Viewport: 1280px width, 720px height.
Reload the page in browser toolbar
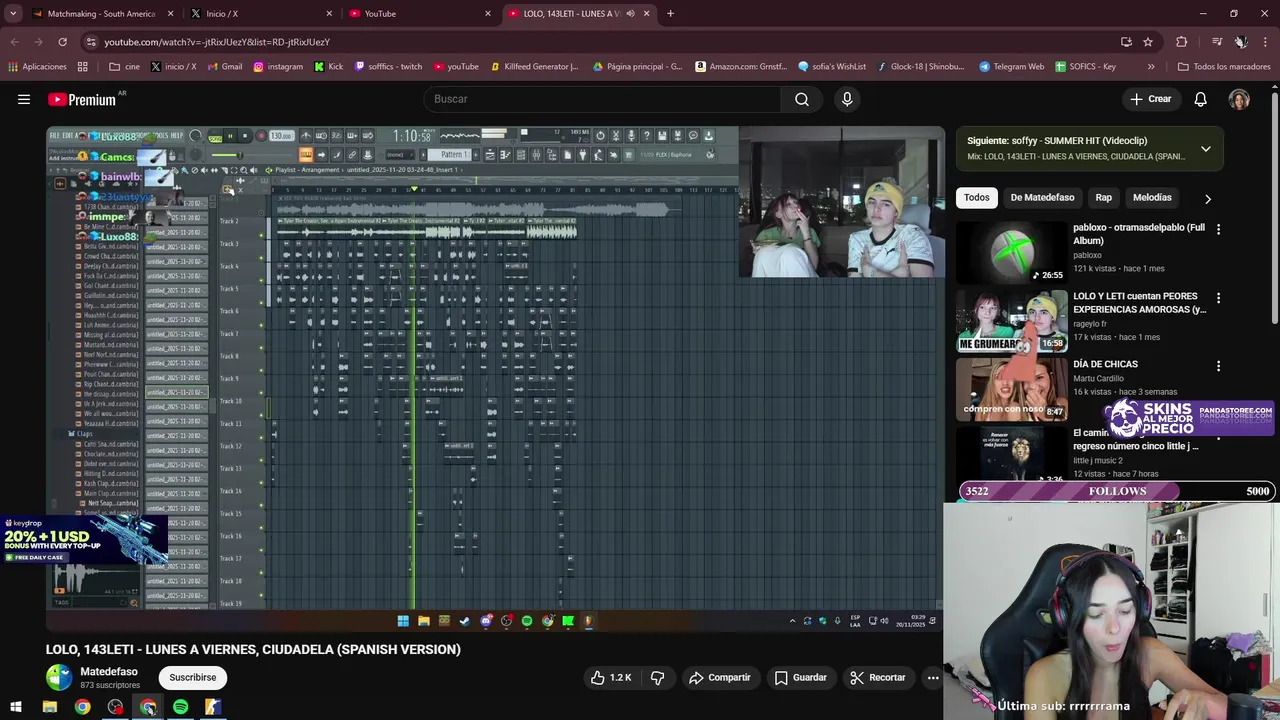point(62,42)
